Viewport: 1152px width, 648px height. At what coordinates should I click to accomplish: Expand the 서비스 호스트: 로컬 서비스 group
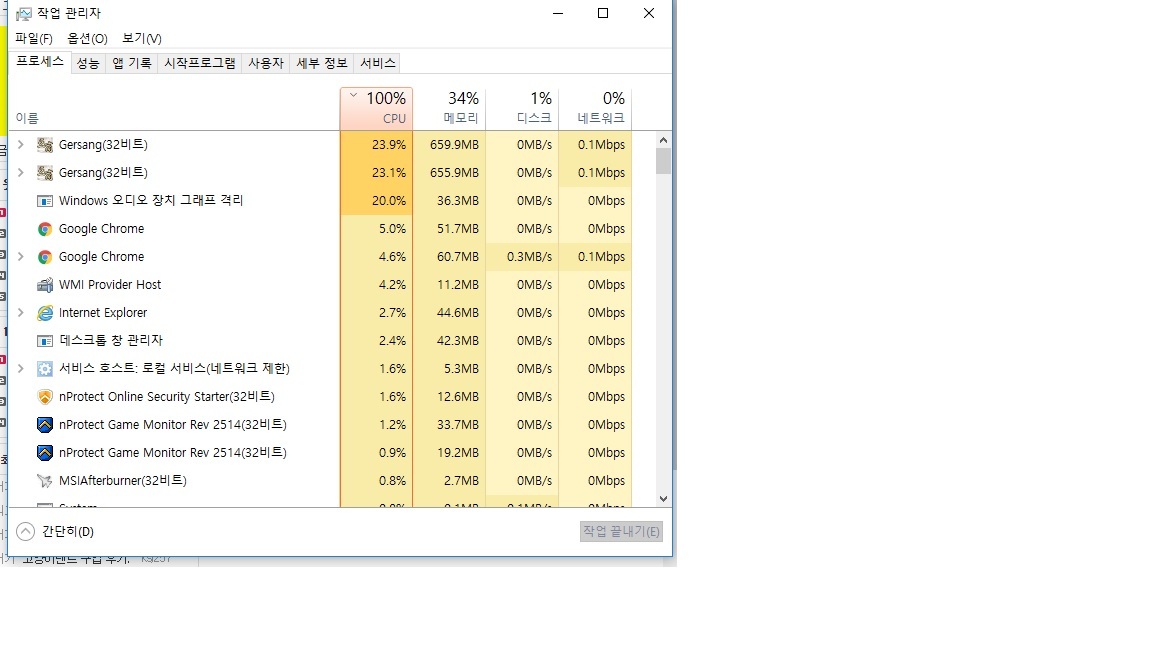tap(21, 368)
